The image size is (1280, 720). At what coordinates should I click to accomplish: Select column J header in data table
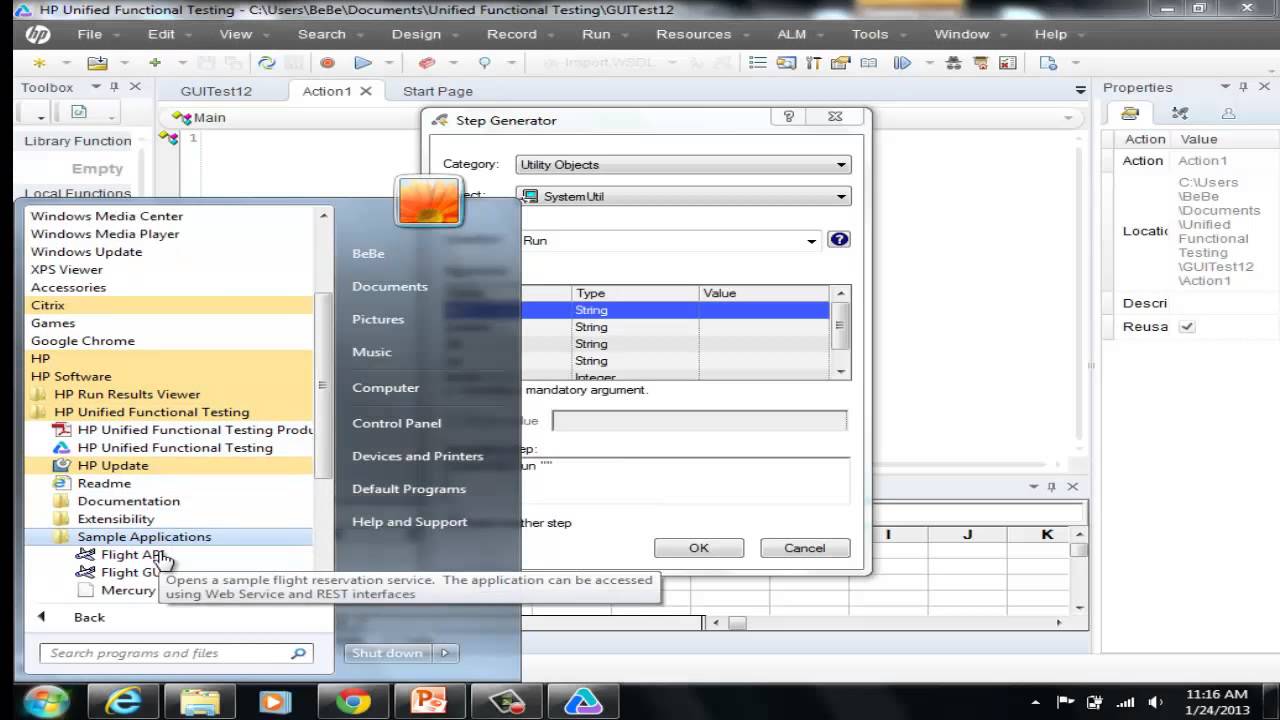[x=968, y=534]
